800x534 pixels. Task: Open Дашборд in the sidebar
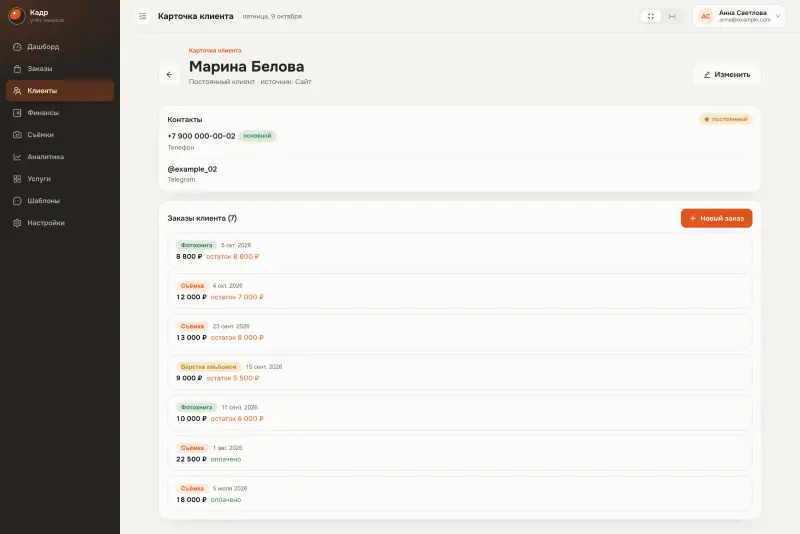pyautogui.click(x=60, y=46)
